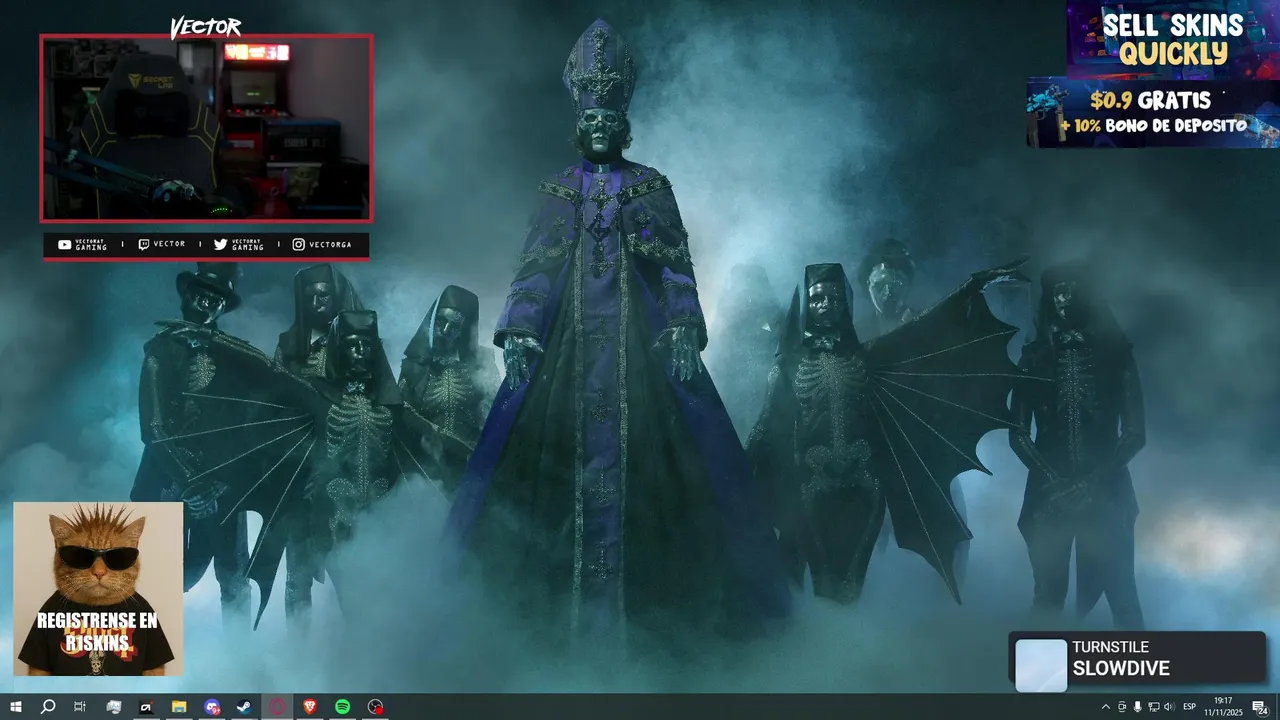Click the TURNSTILE artist text
Screen dimensions: 1280x720
point(1110,648)
